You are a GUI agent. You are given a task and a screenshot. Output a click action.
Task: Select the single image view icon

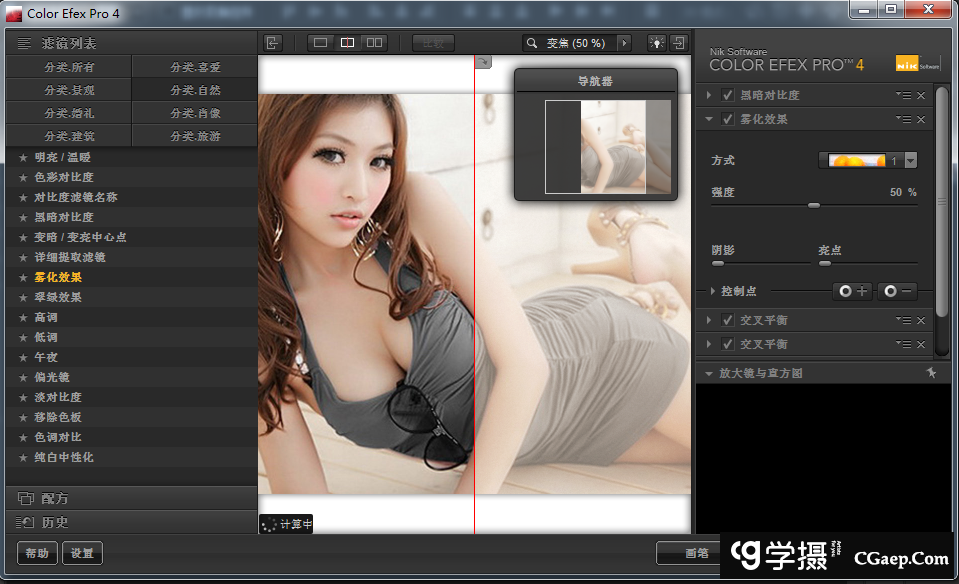point(321,43)
